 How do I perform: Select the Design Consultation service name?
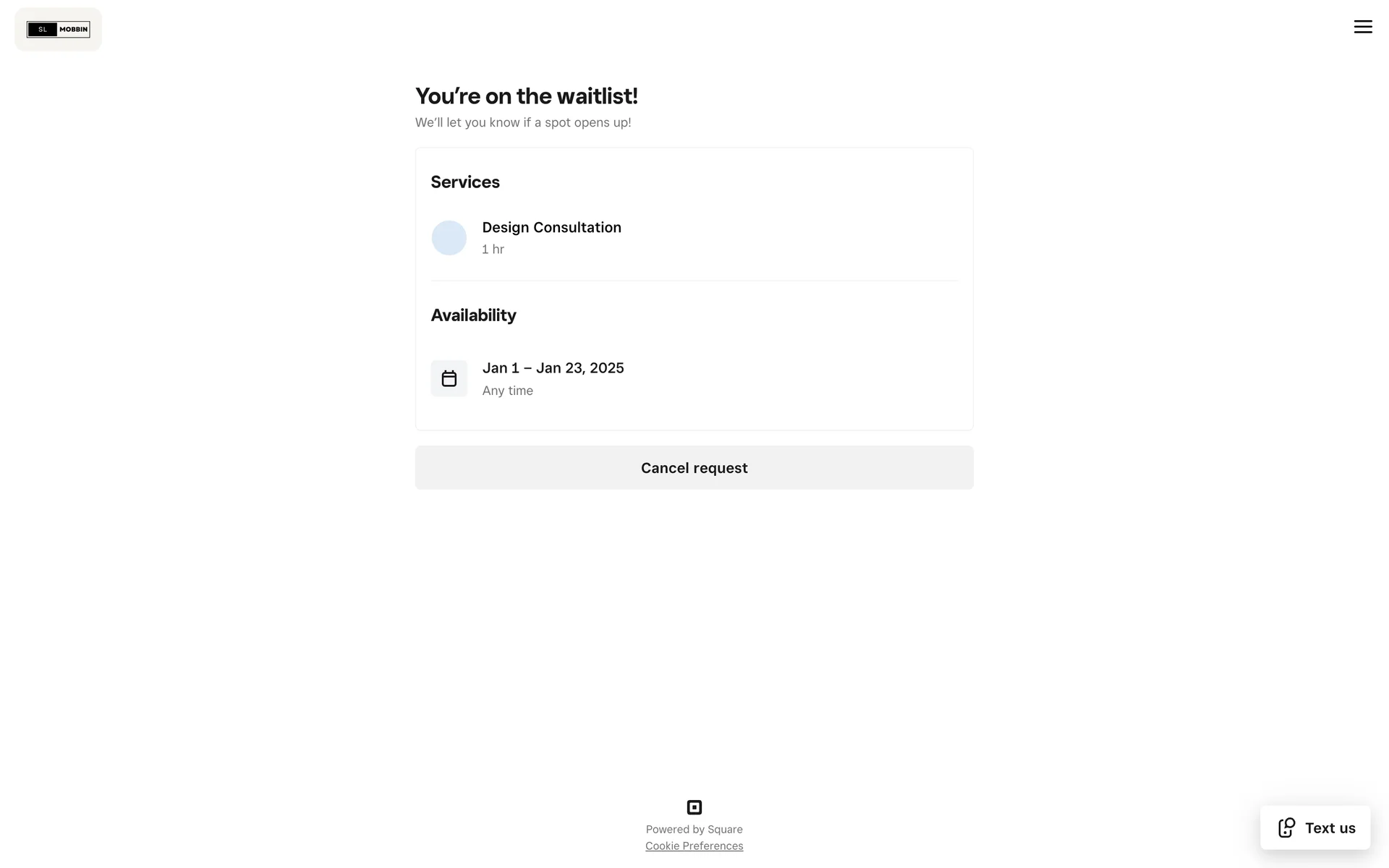click(551, 227)
